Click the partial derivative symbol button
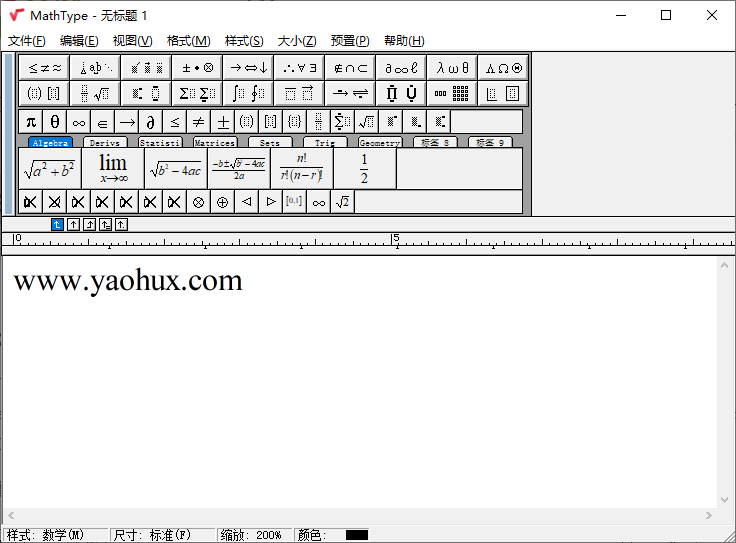 [x=151, y=122]
